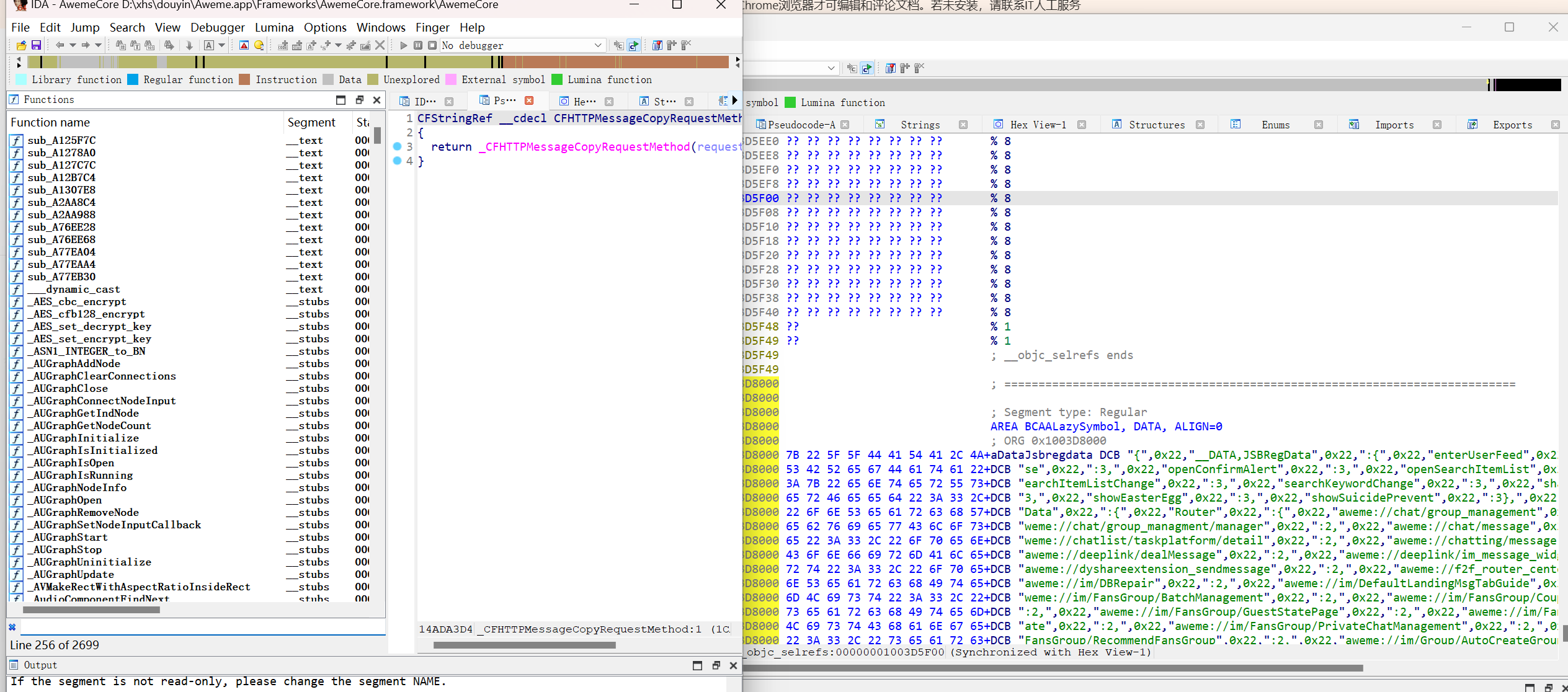
Task: Toggle breakpoint dot on pseudocode line 4
Action: tap(398, 161)
